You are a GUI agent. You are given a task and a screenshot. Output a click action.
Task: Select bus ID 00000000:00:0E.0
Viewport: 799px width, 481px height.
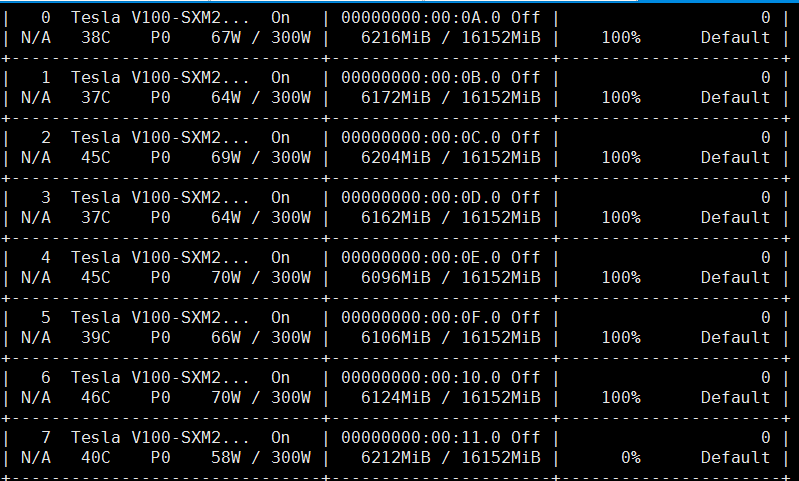point(421,258)
